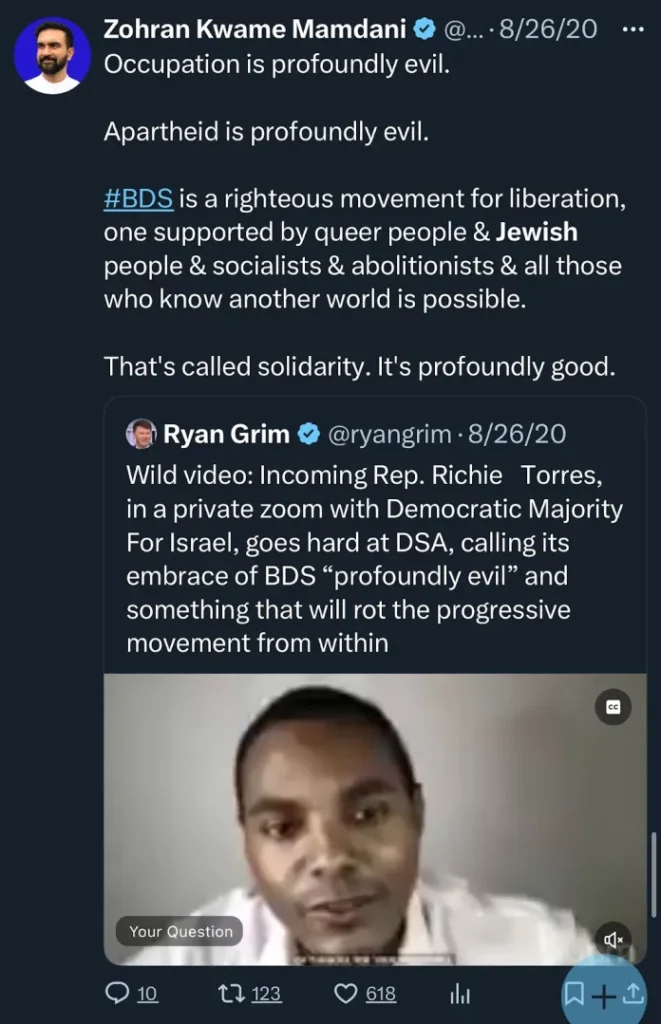Image resolution: width=661 pixels, height=1024 pixels.
Task: Tap the retweet icon with 123 reposts
Action: click(230, 994)
